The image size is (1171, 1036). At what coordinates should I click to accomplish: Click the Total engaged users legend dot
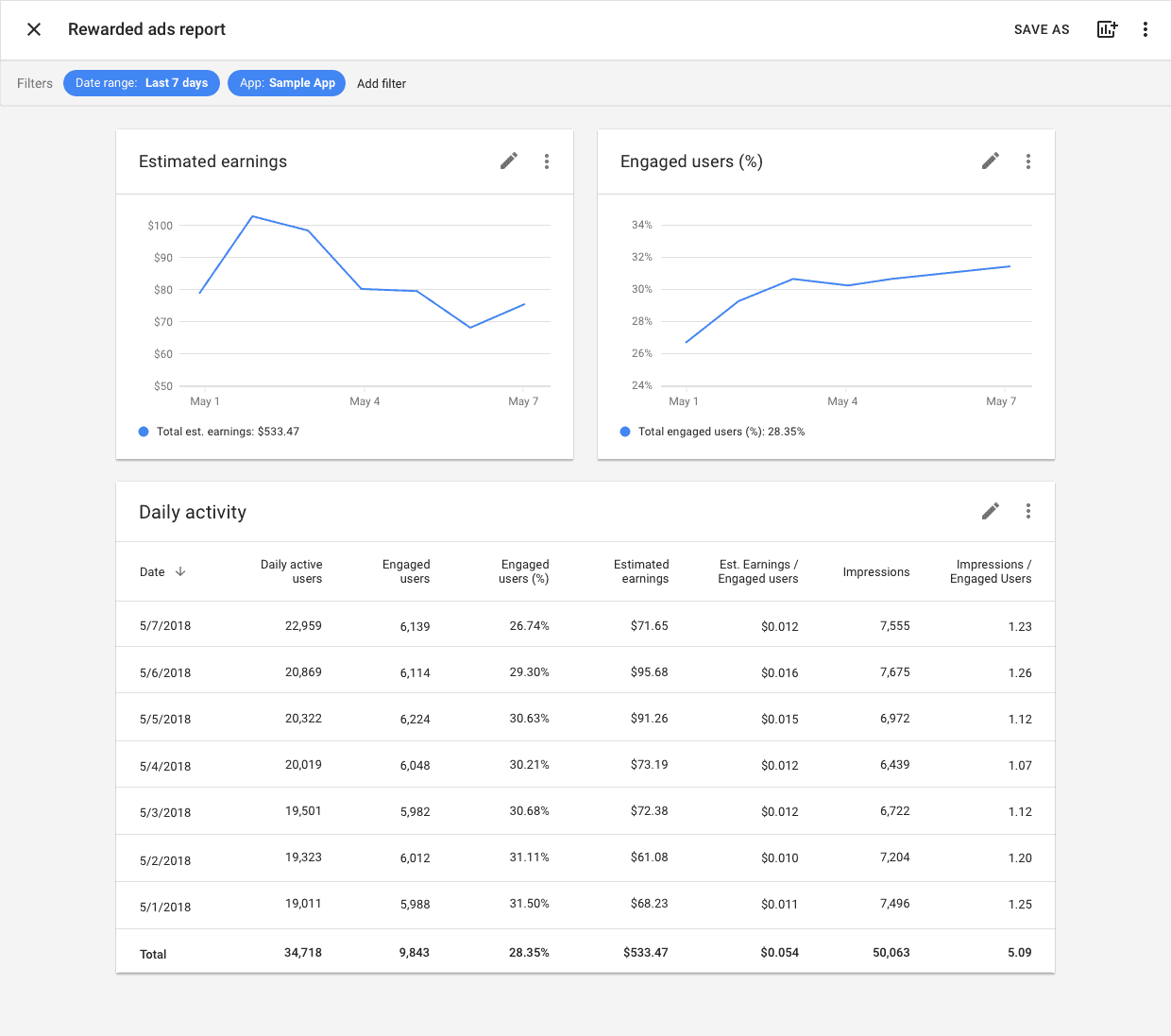(625, 432)
